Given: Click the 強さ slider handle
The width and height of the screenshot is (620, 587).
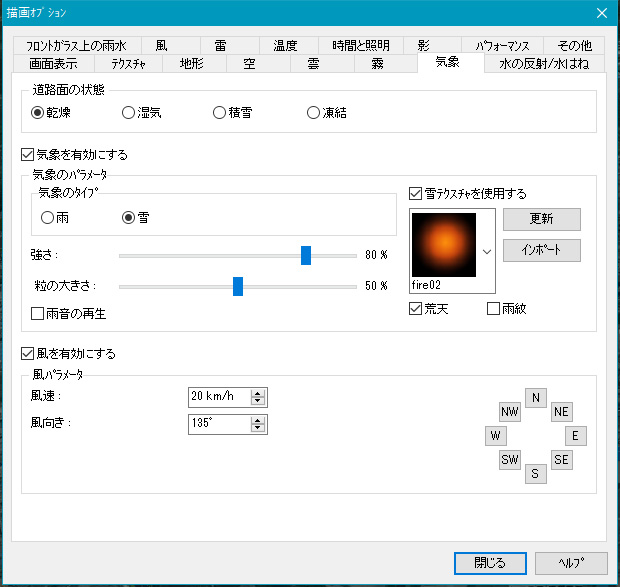Looking at the screenshot, I should click(x=306, y=255).
